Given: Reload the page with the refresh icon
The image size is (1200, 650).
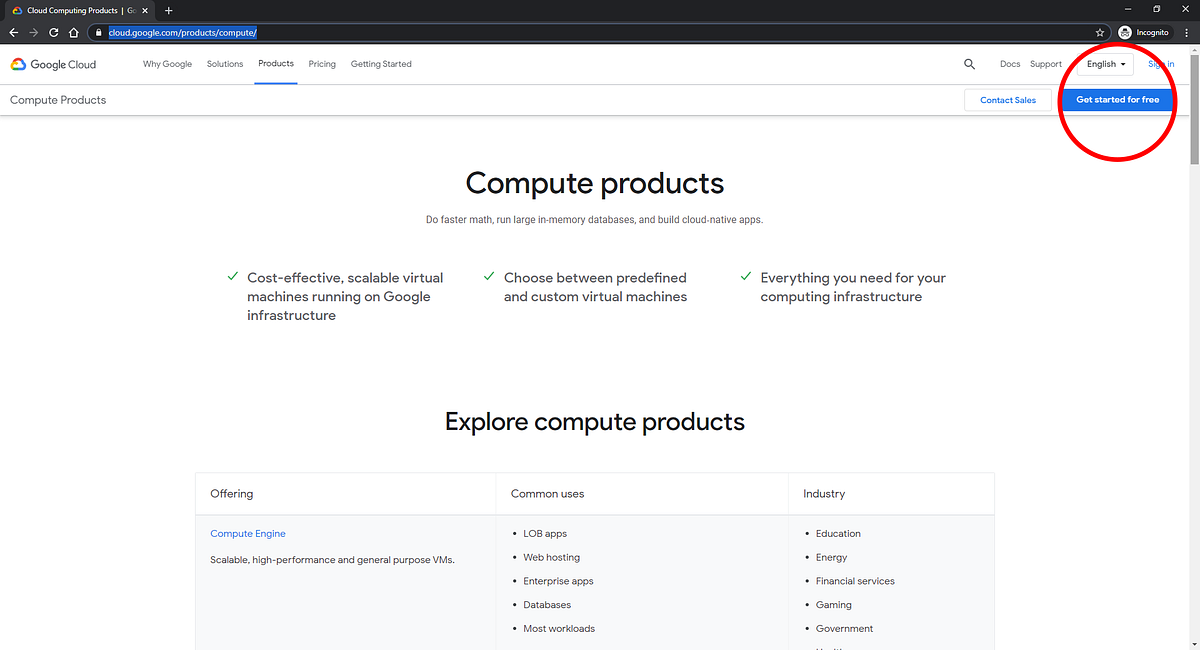Looking at the screenshot, I should tap(53, 32).
